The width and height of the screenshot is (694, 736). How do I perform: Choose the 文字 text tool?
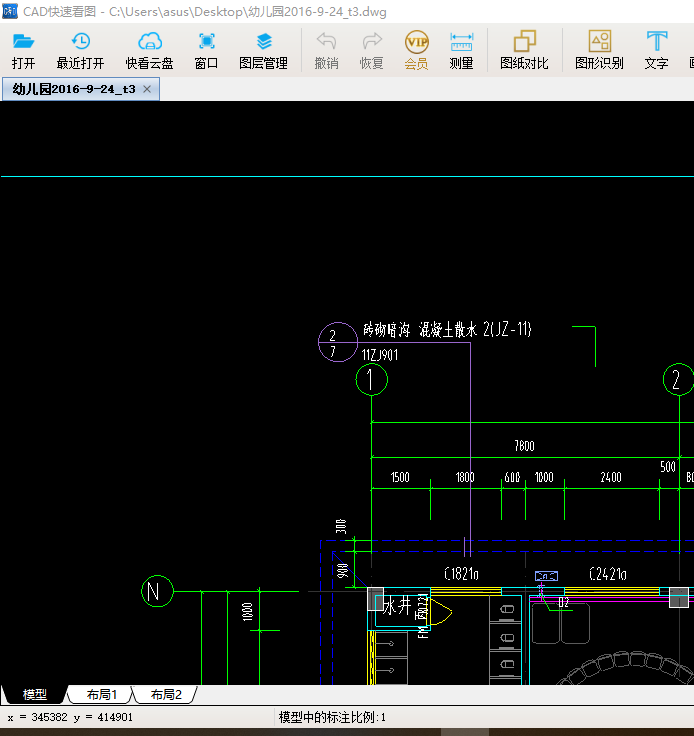[656, 50]
